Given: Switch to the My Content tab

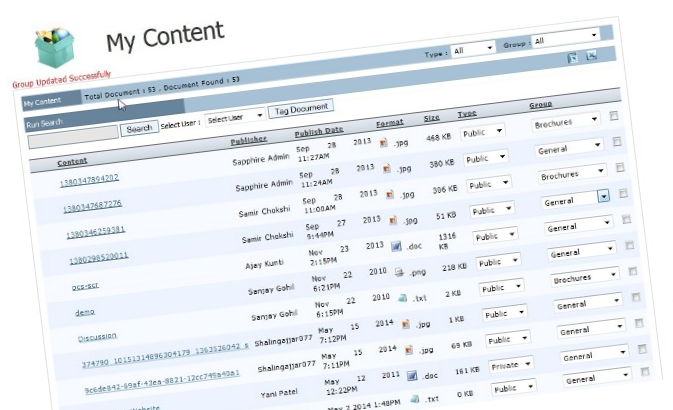Looking at the screenshot, I should tap(42, 101).
